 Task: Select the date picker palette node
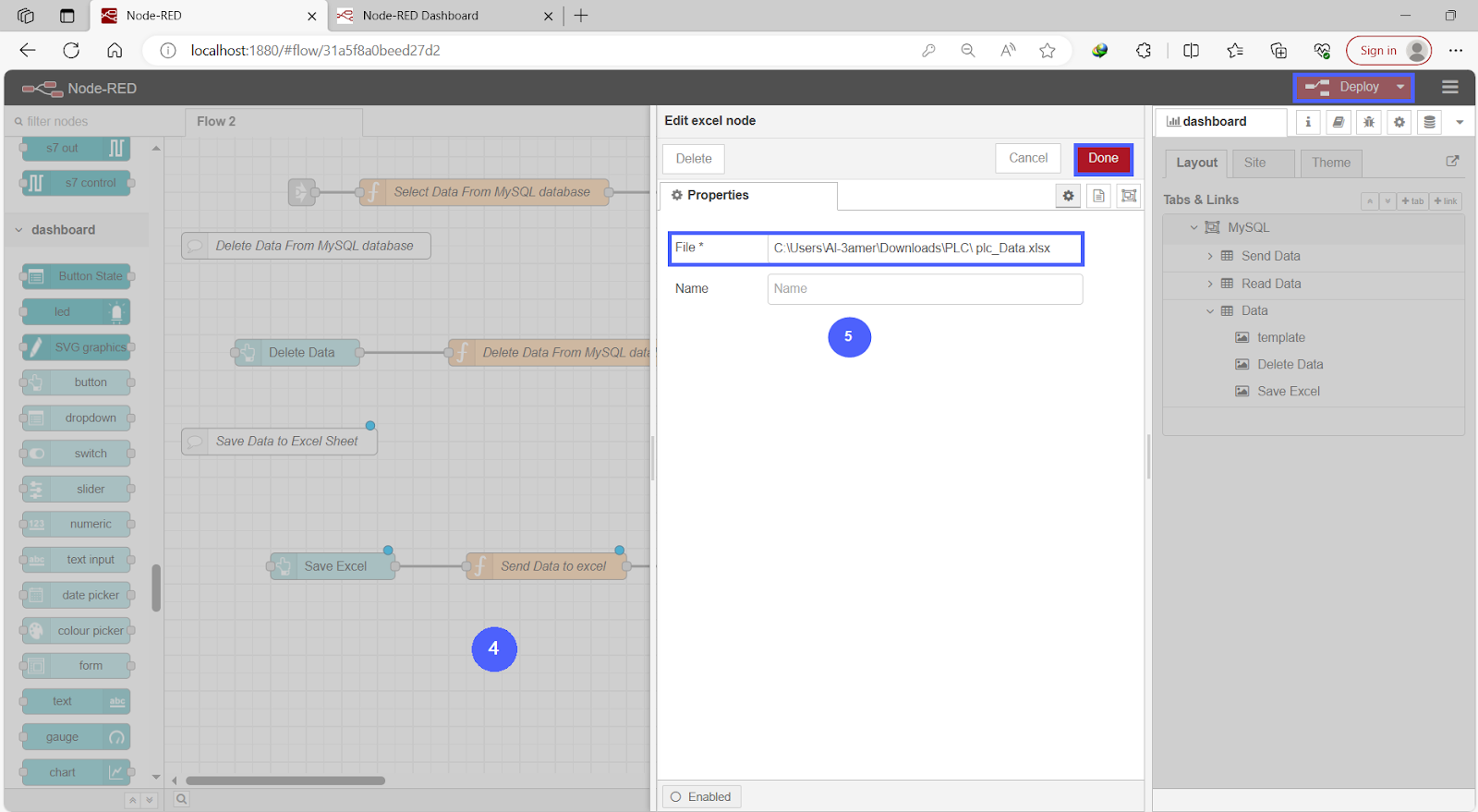(x=76, y=596)
